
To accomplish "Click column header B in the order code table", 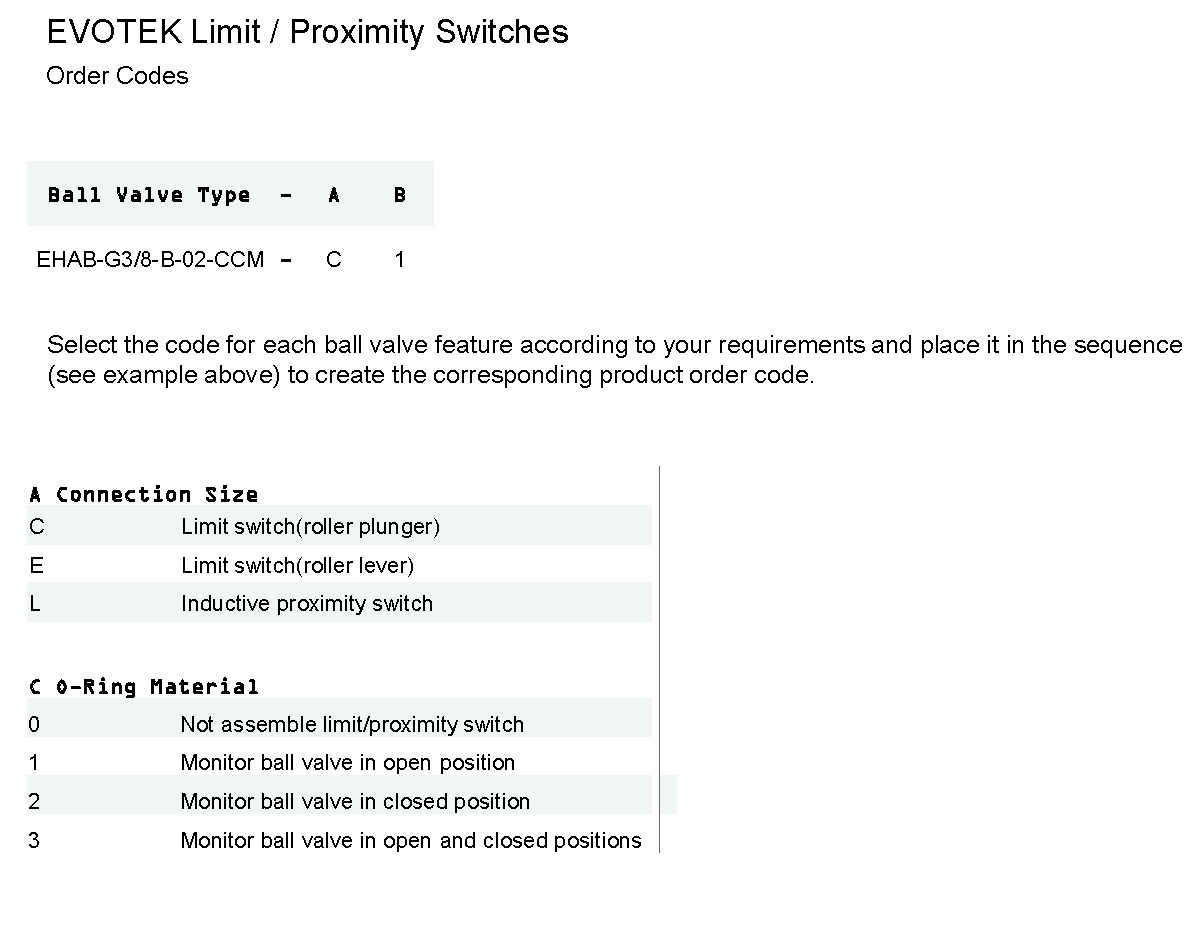I will click(399, 195).
